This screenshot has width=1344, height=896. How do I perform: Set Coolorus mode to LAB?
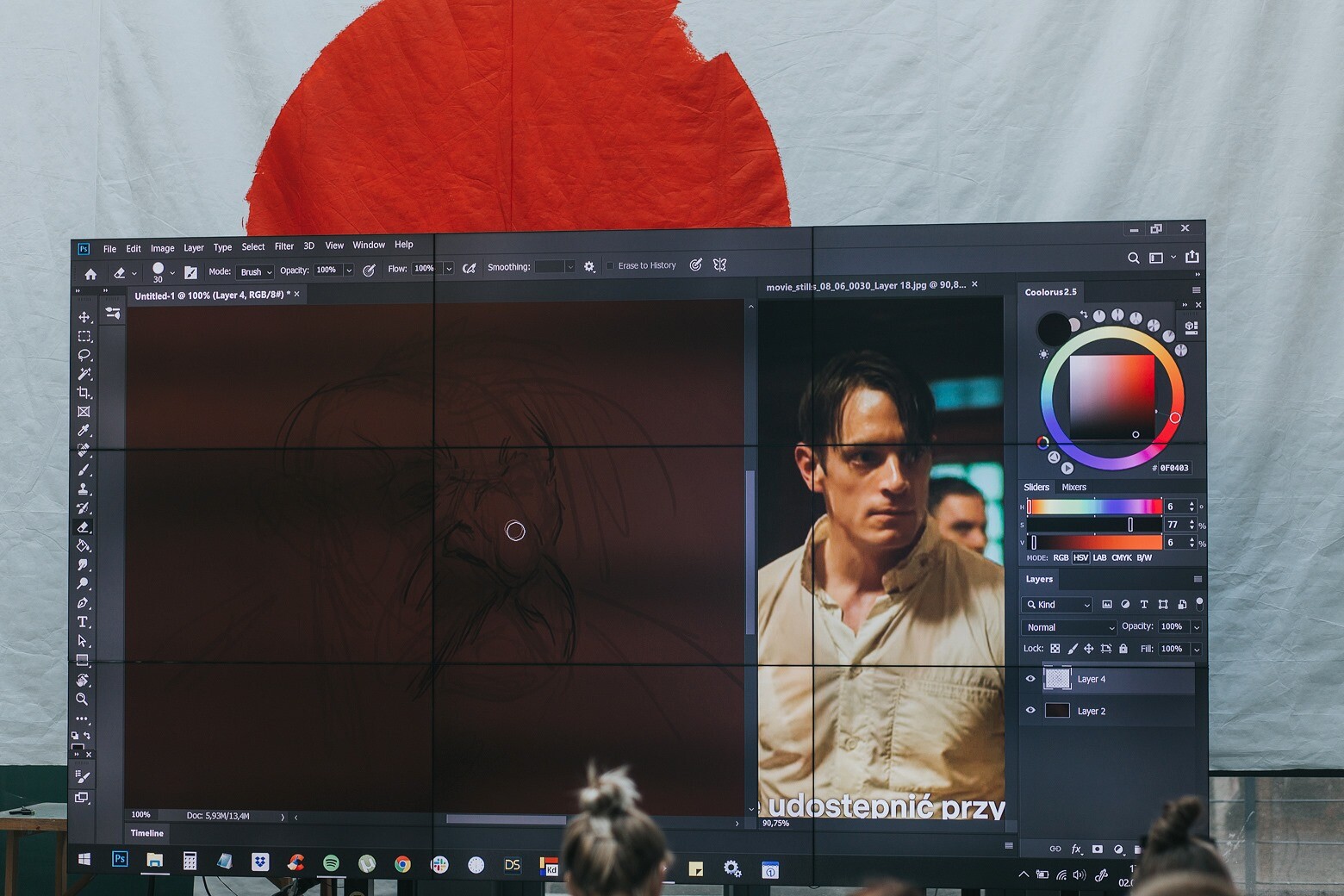coord(1099,558)
